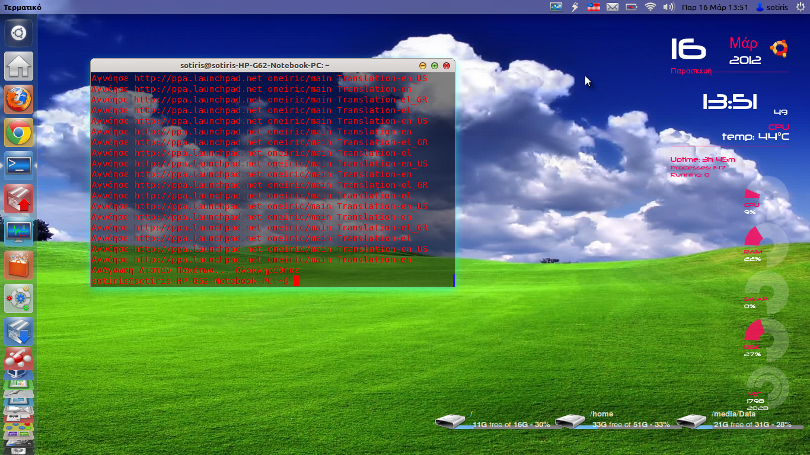Open Ubuntu Software Center shopping bag icon
Image resolution: width=810 pixels, height=455 pixels.
click(19, 265)
